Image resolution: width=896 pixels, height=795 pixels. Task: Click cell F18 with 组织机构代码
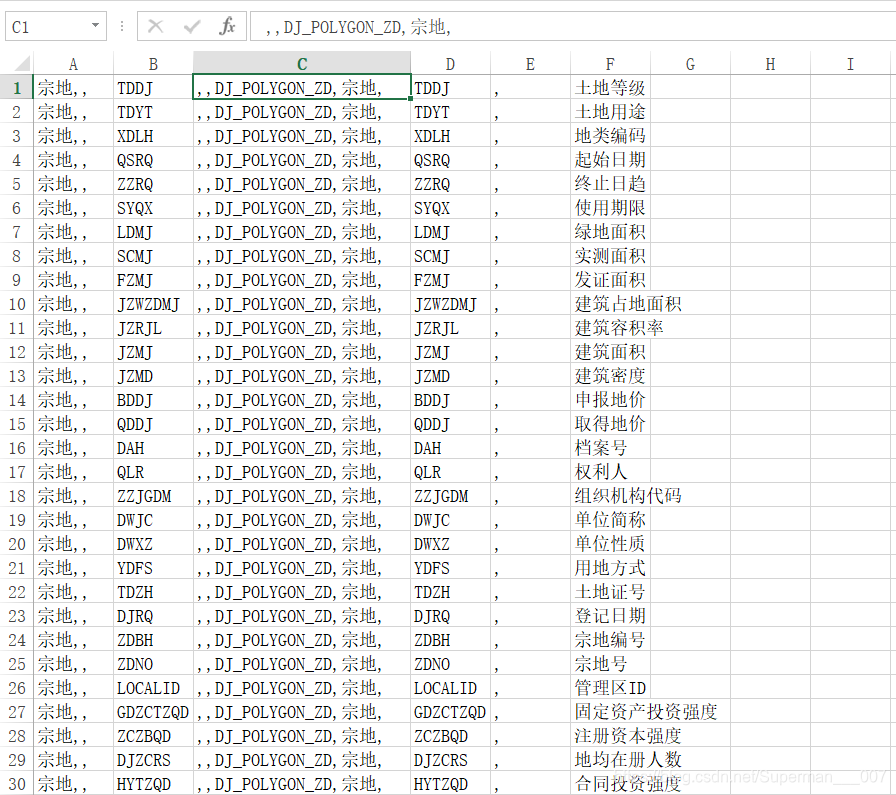pyautogui.click(x=610, y=496)
